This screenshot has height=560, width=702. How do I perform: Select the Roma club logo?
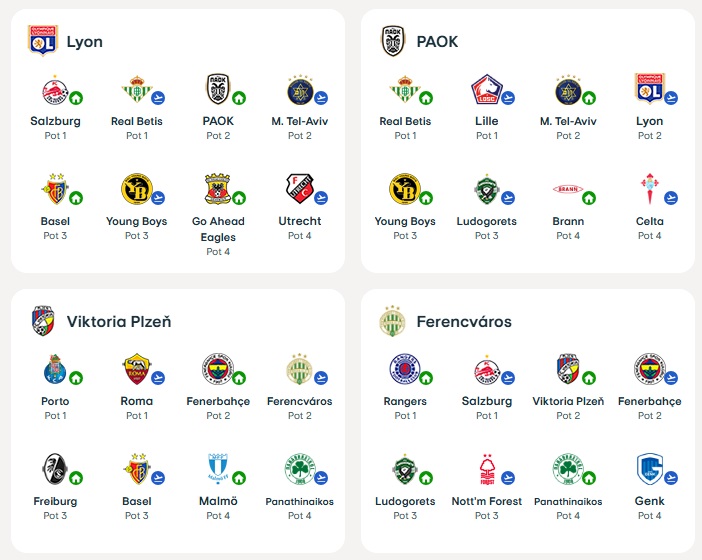point(136,369)
